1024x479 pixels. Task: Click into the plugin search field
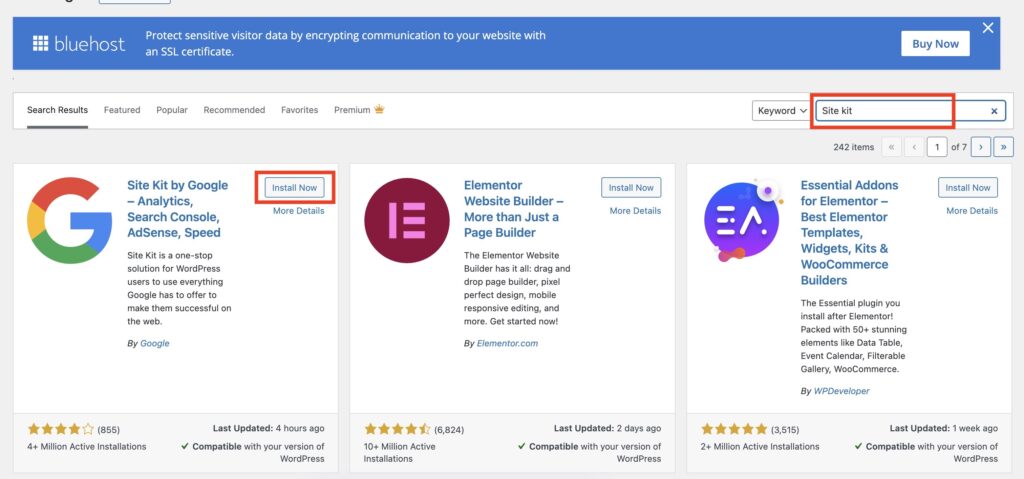908,111
